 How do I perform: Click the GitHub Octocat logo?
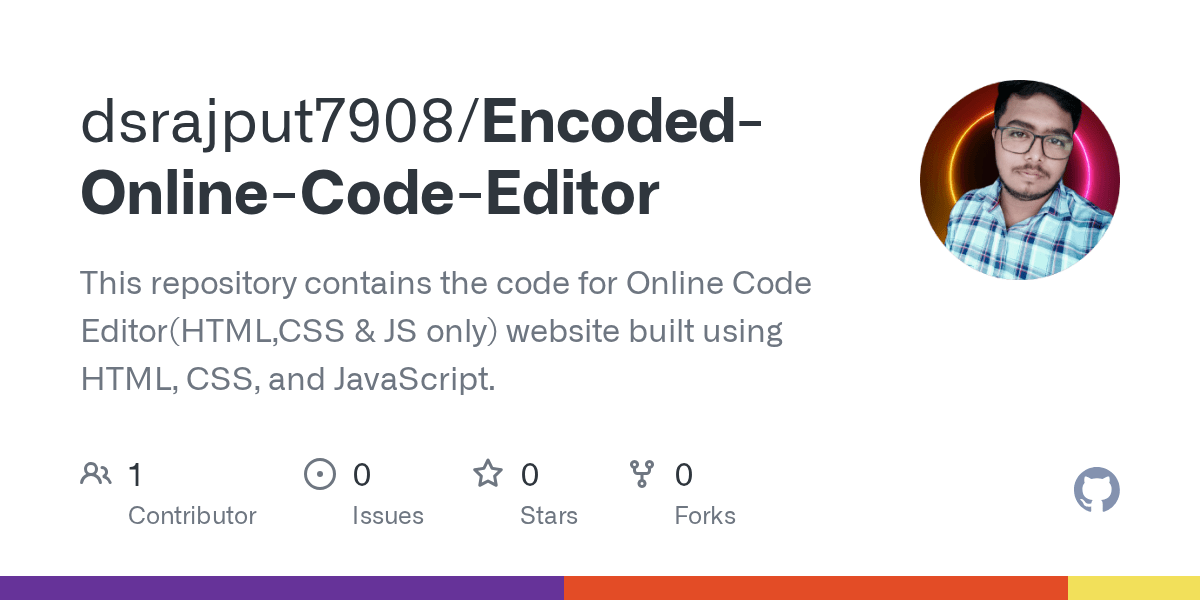point(1096,491)
